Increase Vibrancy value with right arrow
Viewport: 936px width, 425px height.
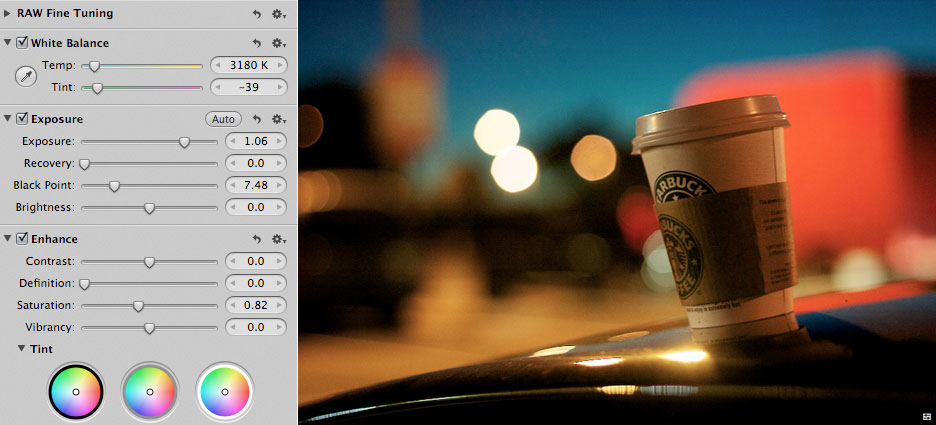pos(279,327)
